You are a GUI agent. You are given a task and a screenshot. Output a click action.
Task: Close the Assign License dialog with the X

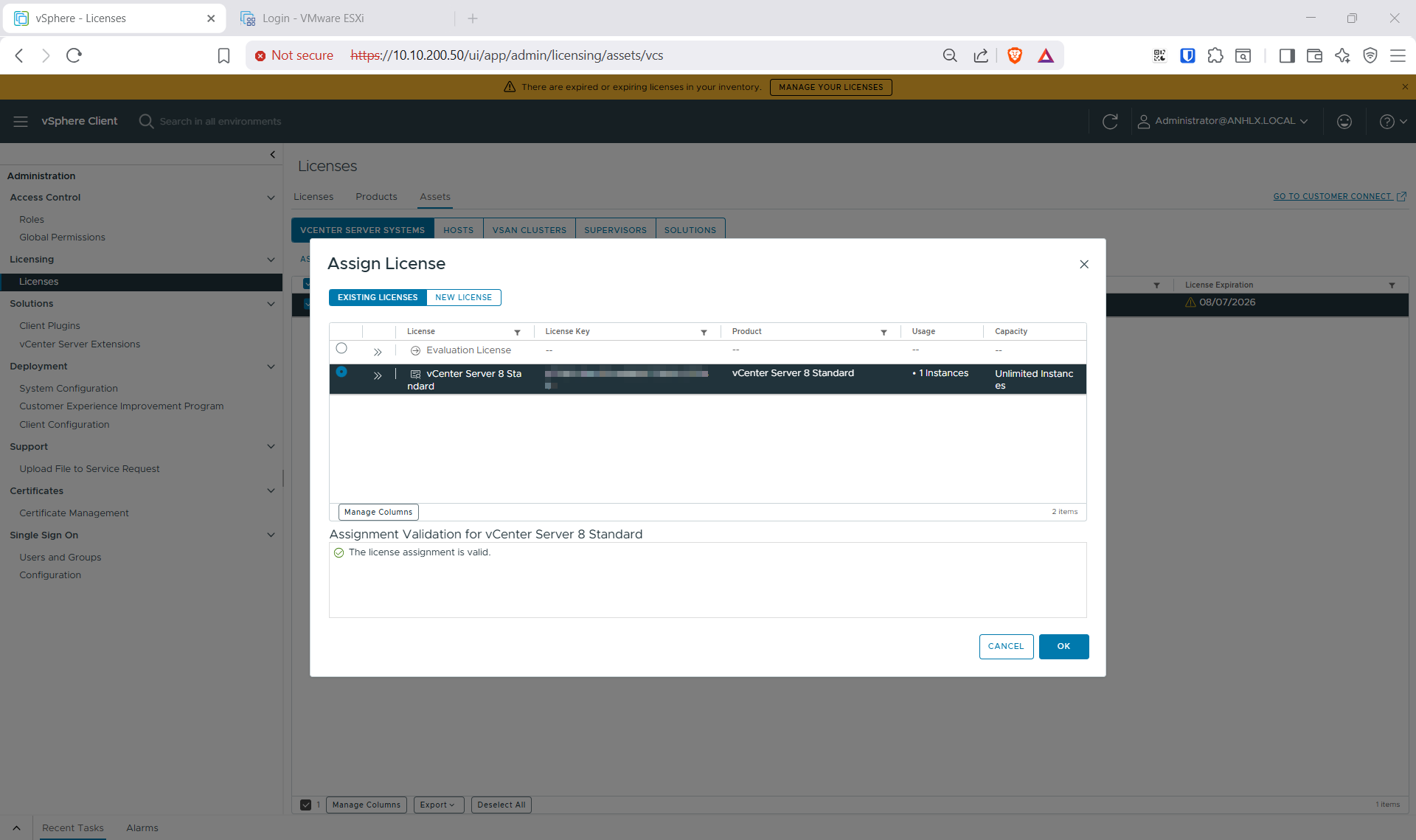tap(1084, 264)
